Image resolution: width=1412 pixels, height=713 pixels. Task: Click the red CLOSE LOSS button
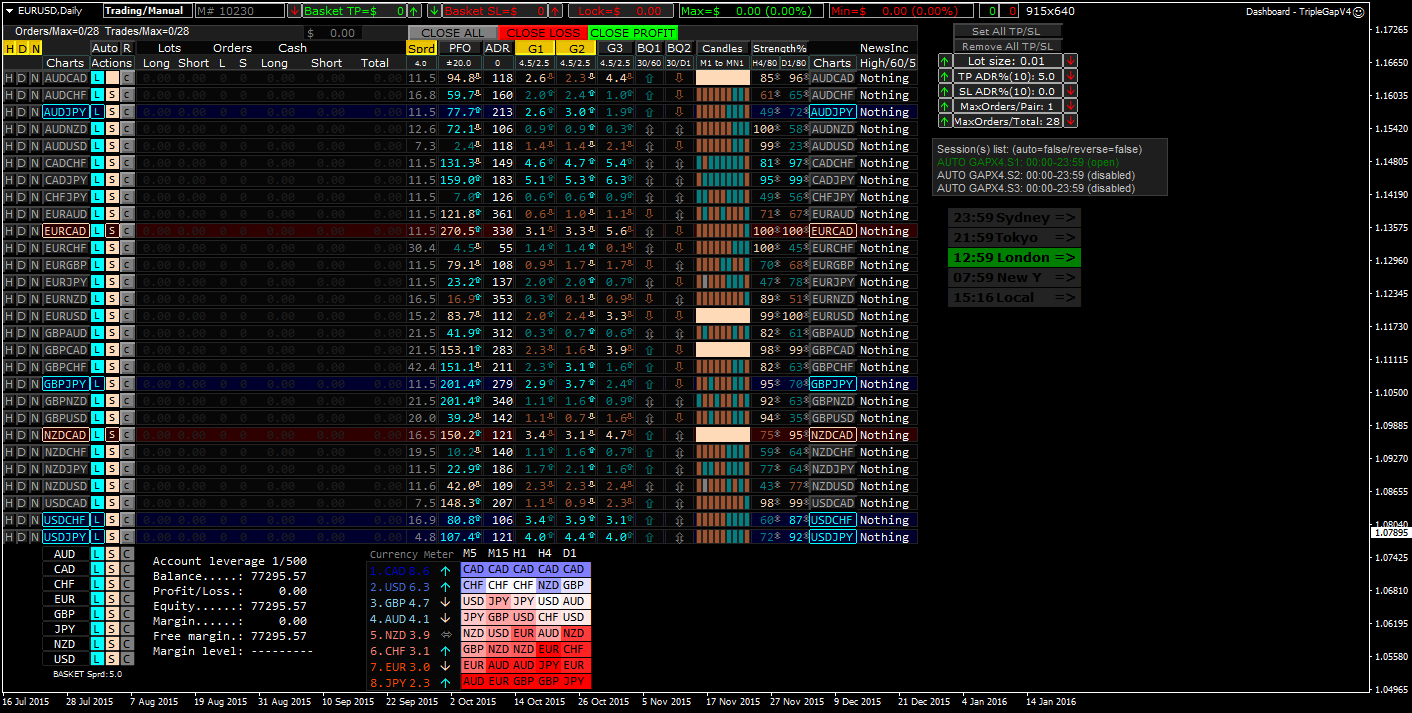tap(542, 33)
